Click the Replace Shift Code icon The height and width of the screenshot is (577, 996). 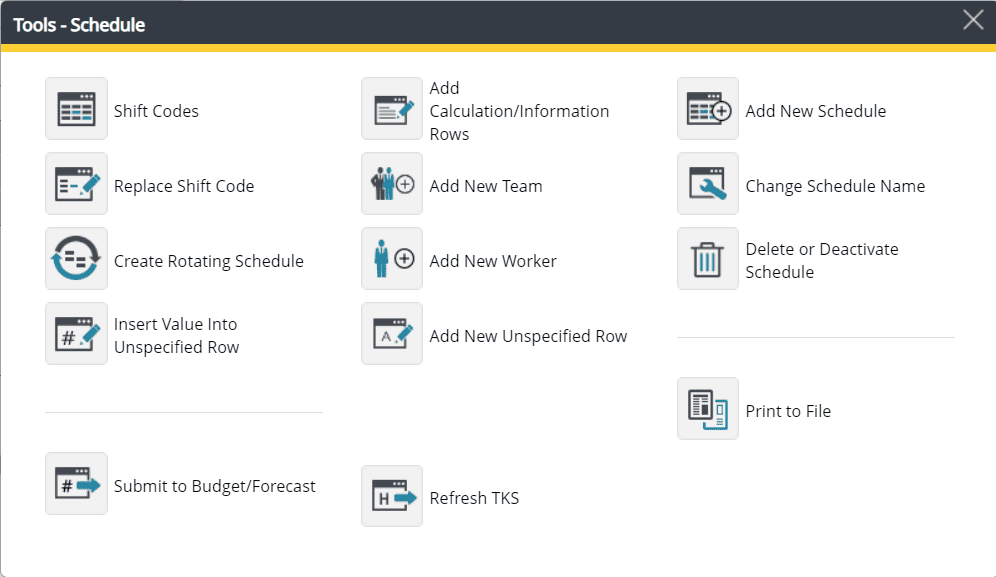pyautogui.click(x=76, y=184)
